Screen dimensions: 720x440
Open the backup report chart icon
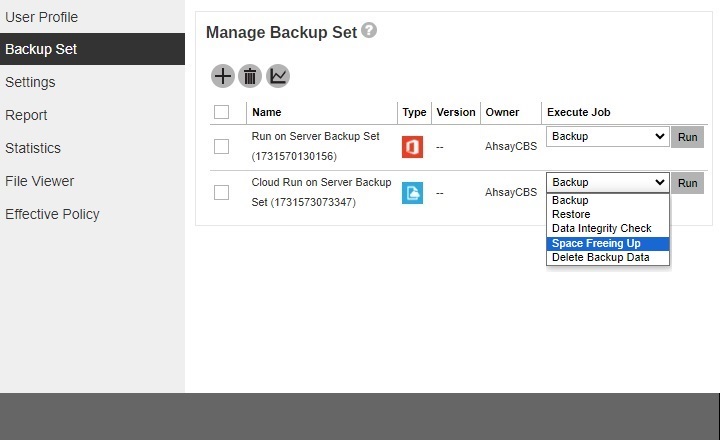(x=278, y=76)
